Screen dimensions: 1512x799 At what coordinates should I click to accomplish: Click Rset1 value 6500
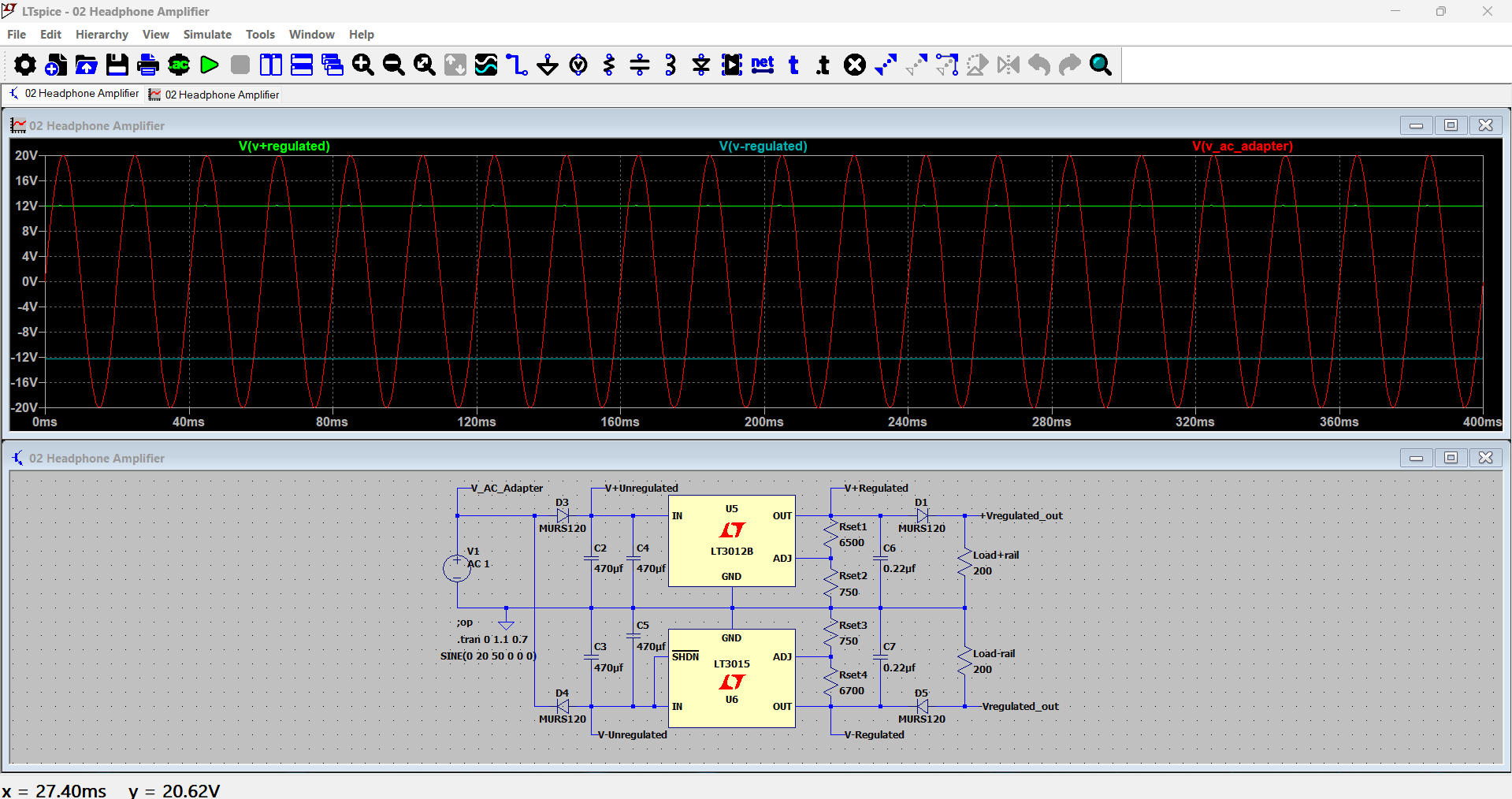tap(851, 543)
